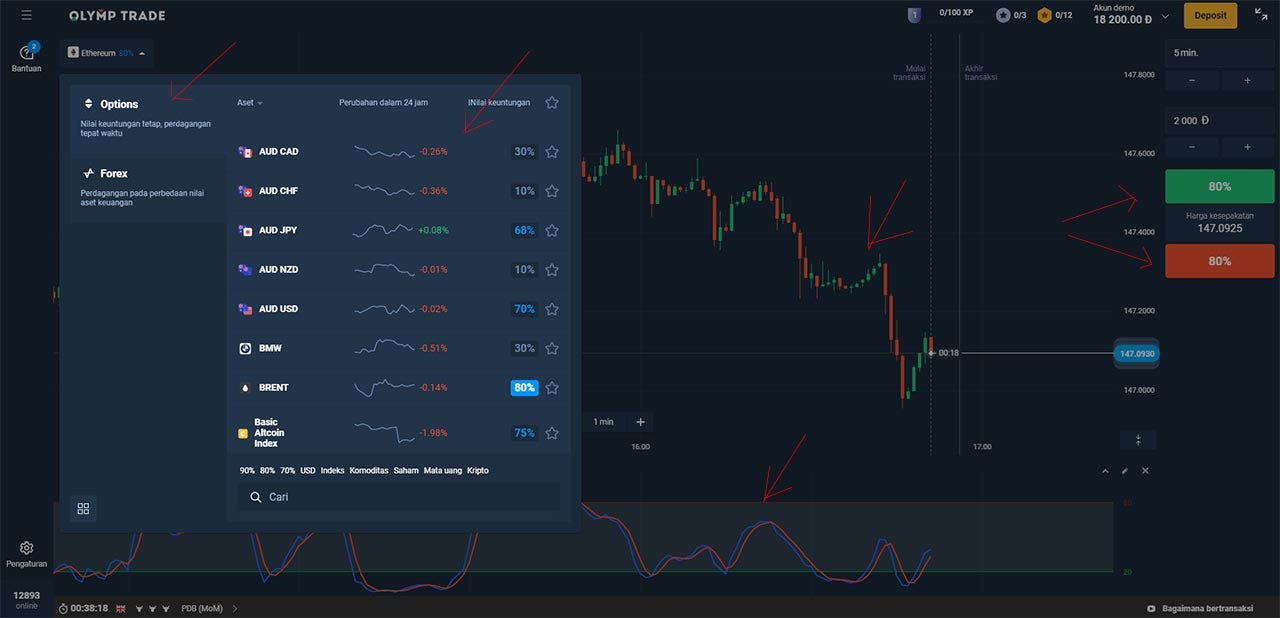Select the BRENT asset row

(x=399, y=387)
